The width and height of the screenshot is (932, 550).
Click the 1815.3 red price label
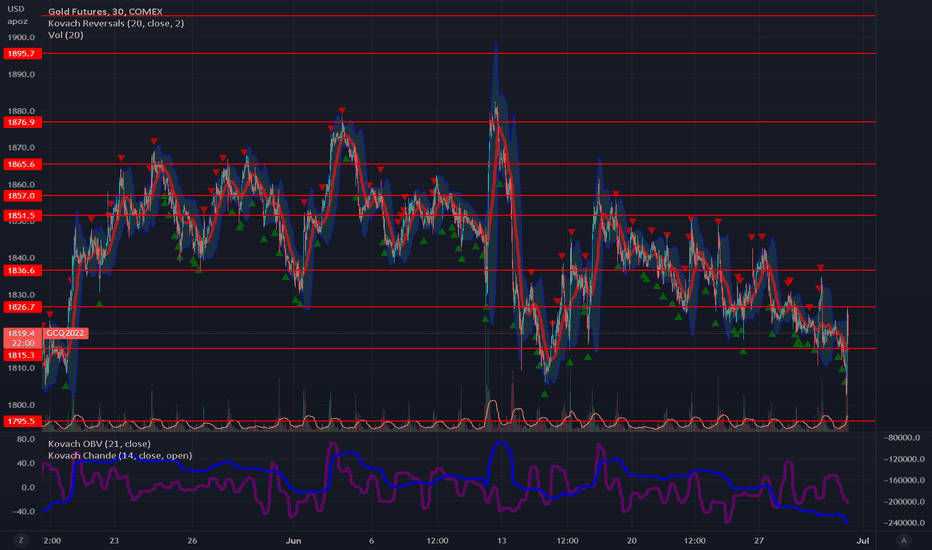22,355
